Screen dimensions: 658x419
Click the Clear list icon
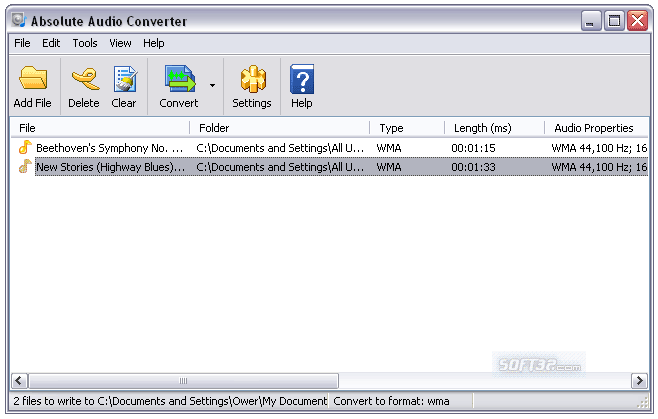[x=125, y=79]
